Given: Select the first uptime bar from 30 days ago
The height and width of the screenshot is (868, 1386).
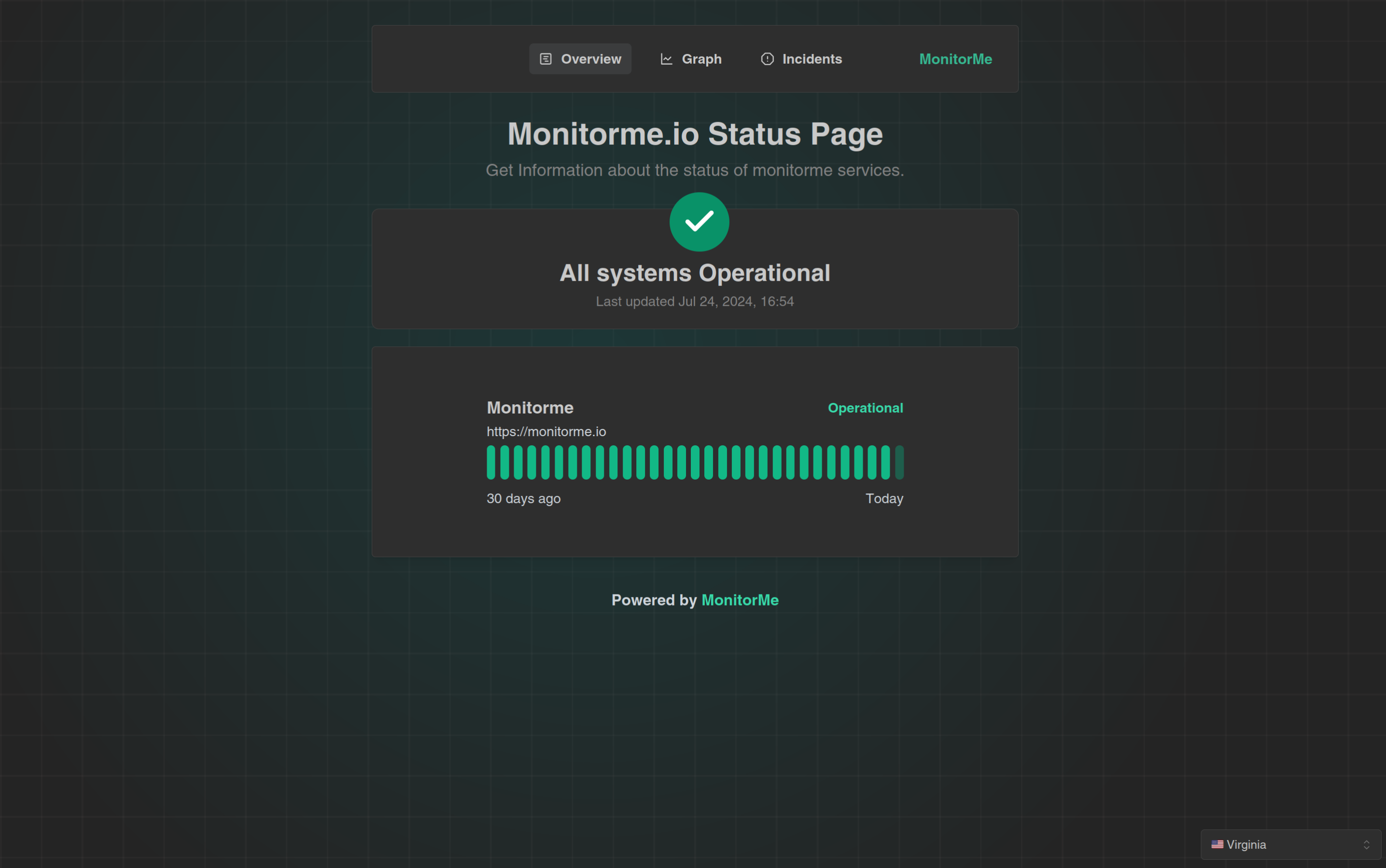Looking at the screenshot, I should pyautogui.click(x=491, y=462).
